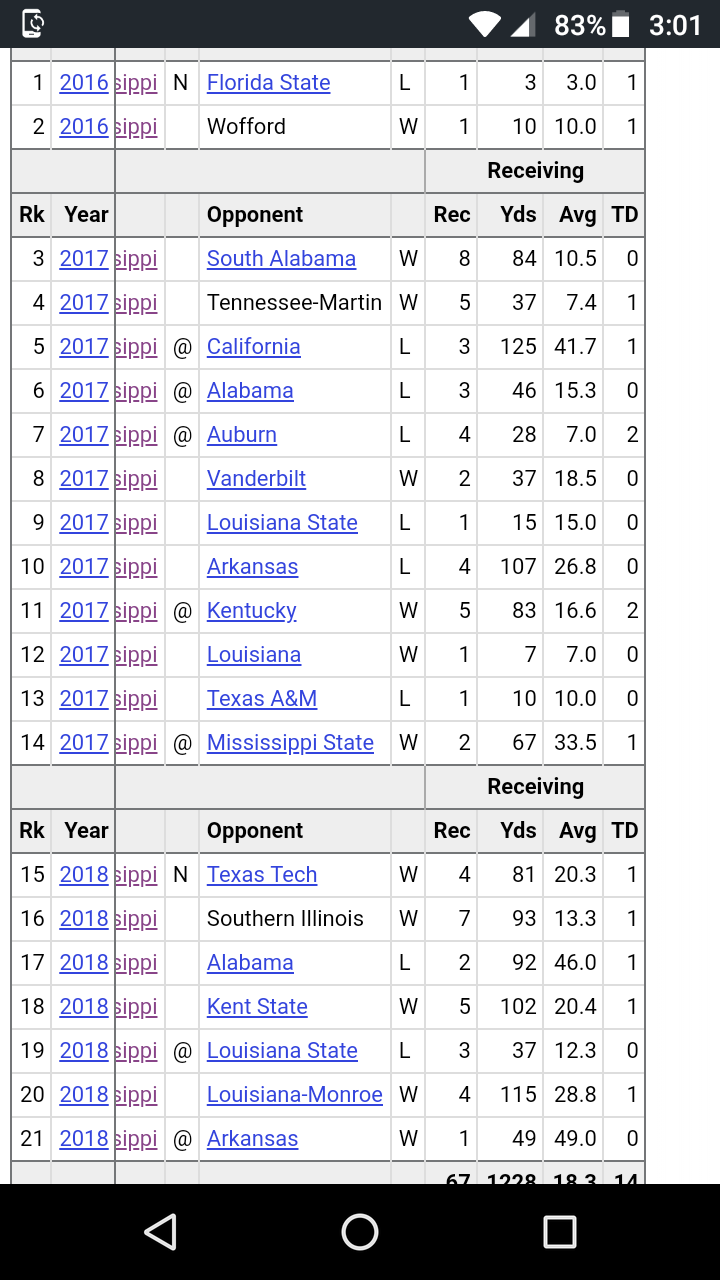Tap the Wi-Fi status icon
Viewport: 720px width, 1280px height.
485,24
